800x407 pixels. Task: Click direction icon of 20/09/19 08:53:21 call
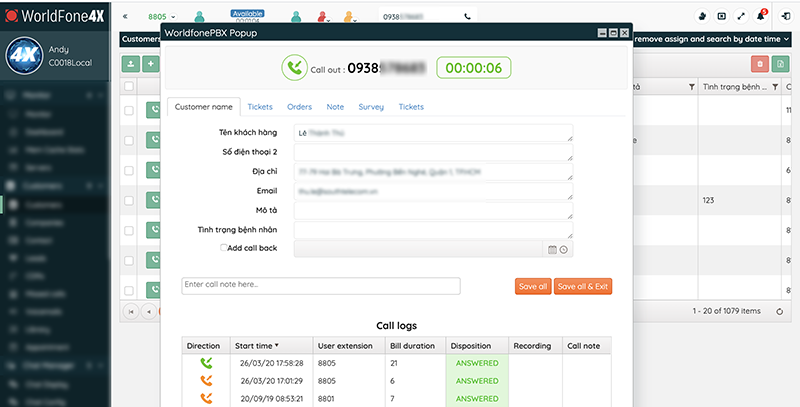click(x=206, y=398)
